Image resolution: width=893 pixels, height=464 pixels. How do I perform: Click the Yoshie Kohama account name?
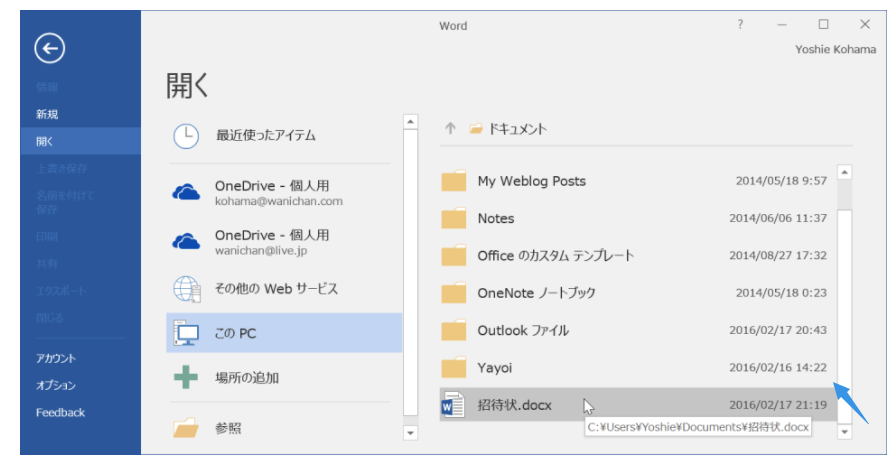pyautogui.click(x=835, y=50)
